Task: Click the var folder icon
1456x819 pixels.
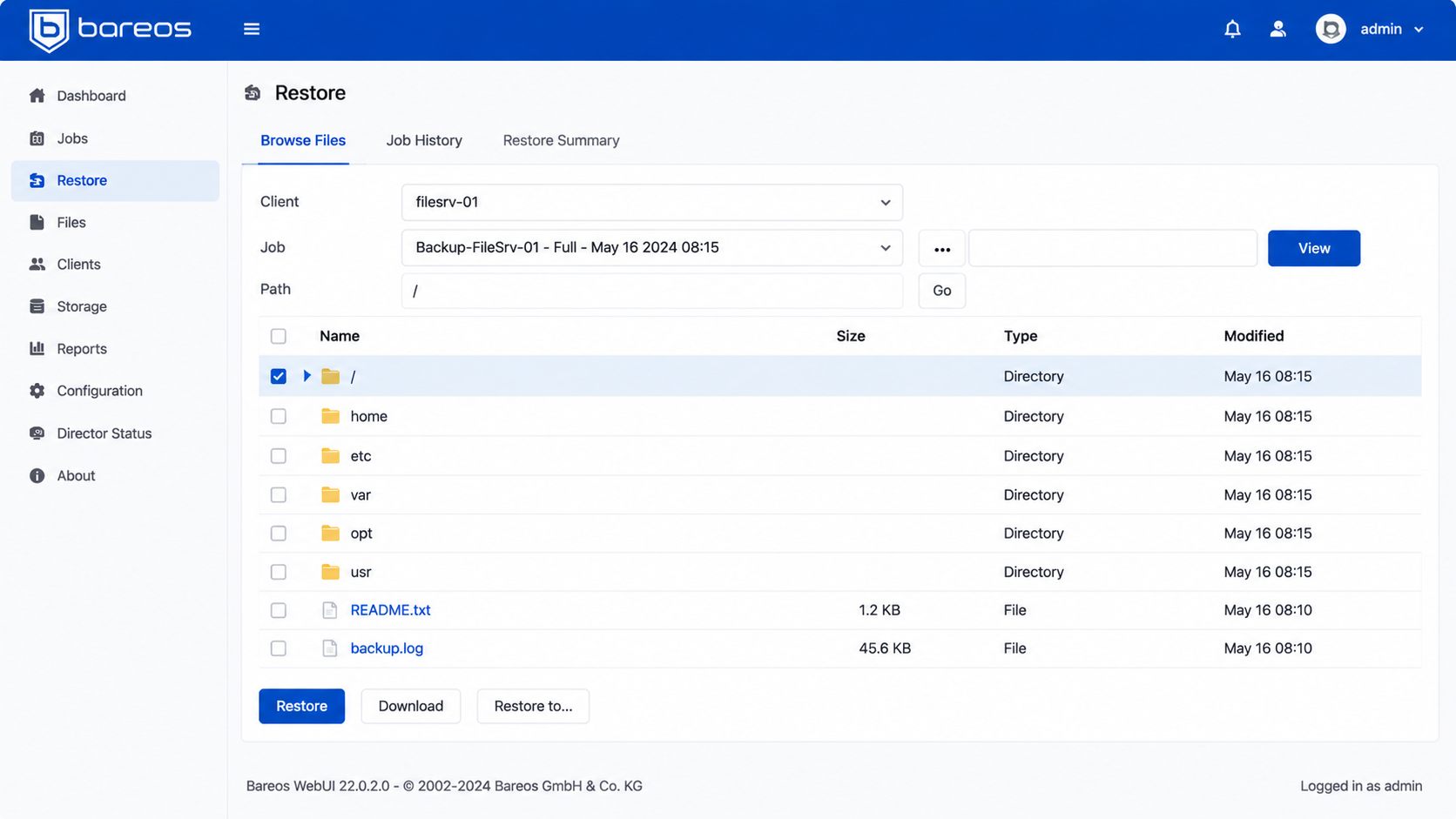Action: tap(330, 494)
